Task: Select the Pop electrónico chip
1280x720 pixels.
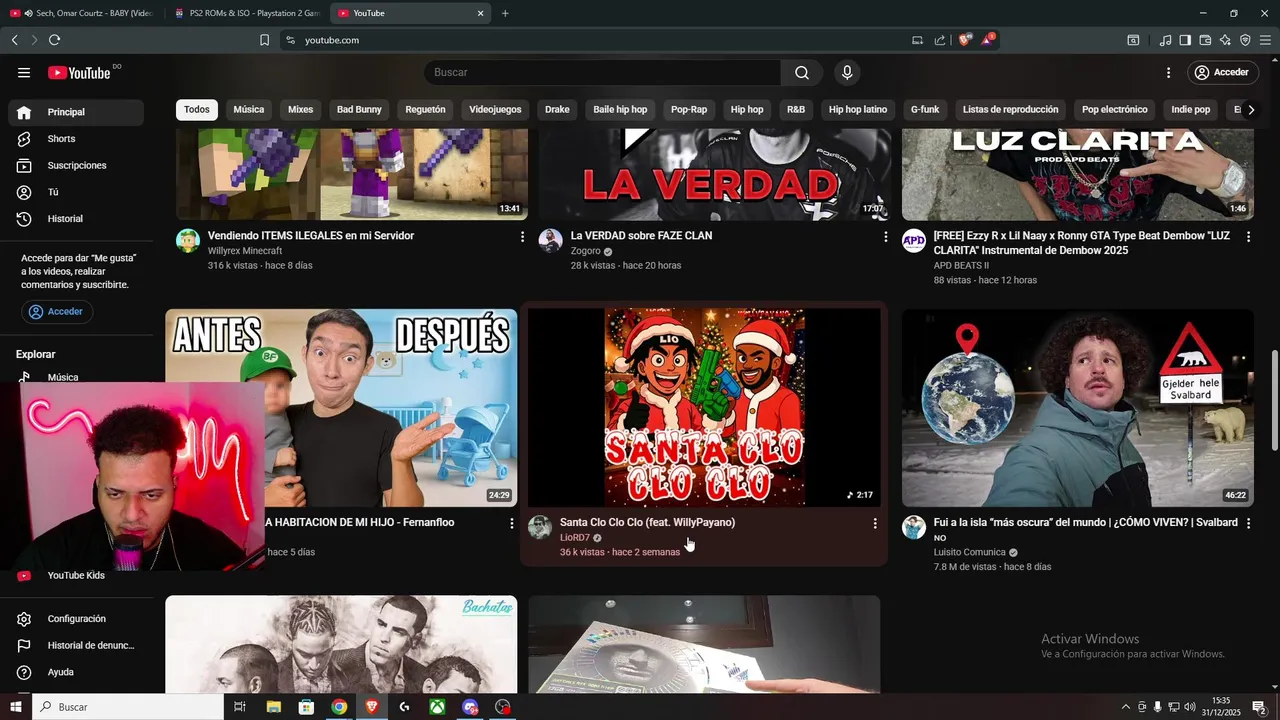Action: 1115,110
